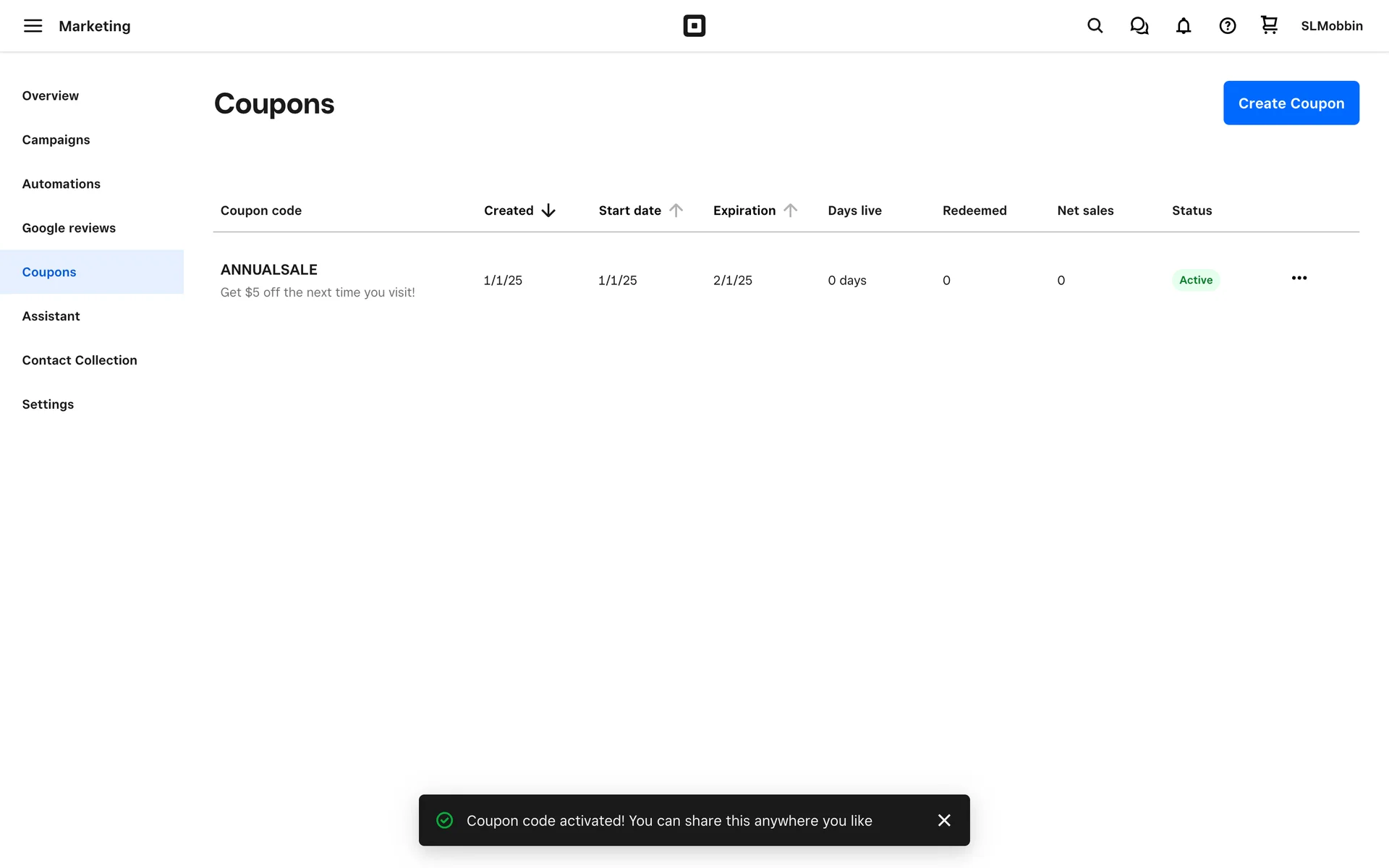Open the shopping cart icon
This screenshot has height=868, width=1389.
coord(1269,25)
